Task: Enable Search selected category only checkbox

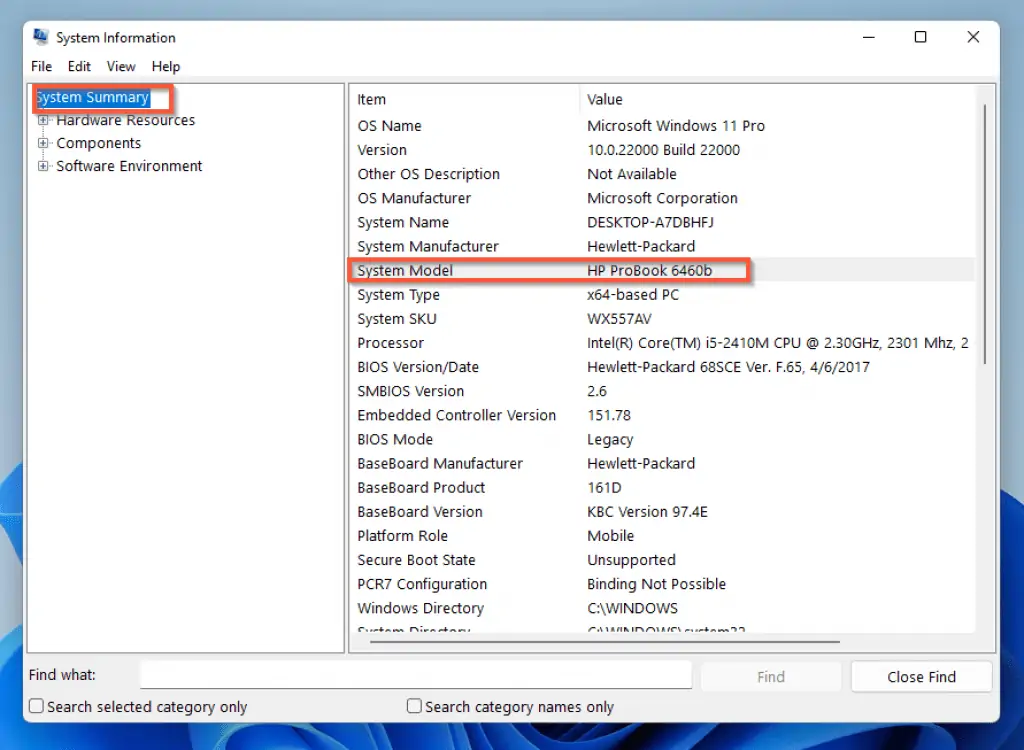Action: [37, 706]
